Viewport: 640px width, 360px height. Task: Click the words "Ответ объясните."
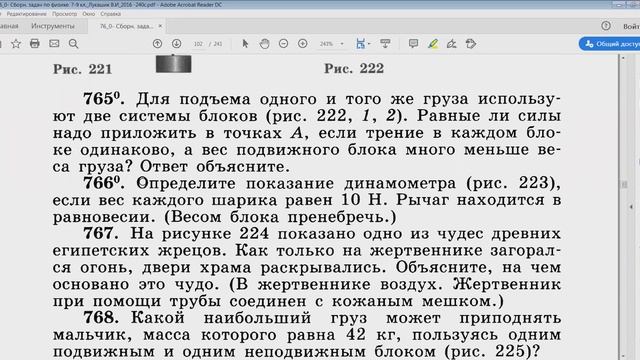coord(215,167)
